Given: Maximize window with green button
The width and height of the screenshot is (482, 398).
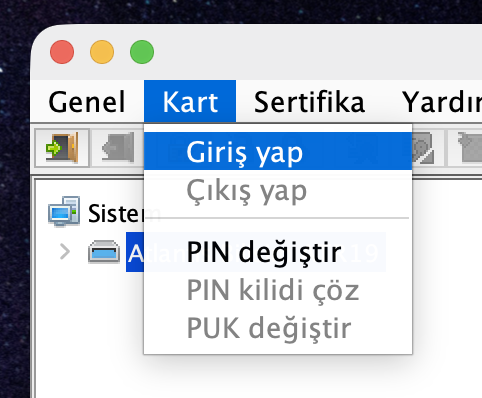Looking at the screenshot, I should point(142,52).
